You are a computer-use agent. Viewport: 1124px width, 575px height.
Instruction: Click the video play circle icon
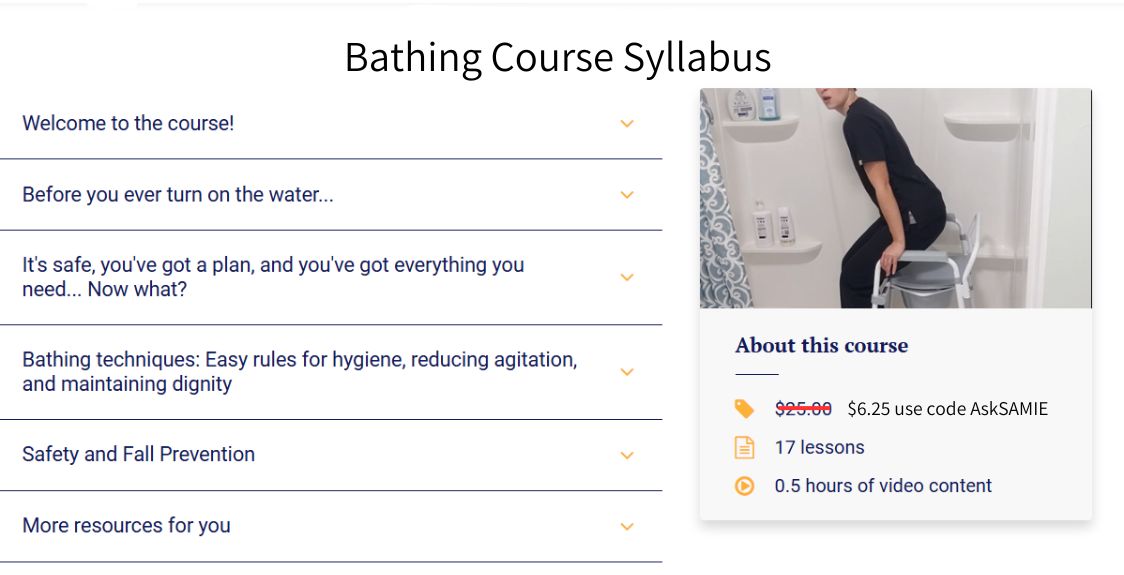coord(744,486)
